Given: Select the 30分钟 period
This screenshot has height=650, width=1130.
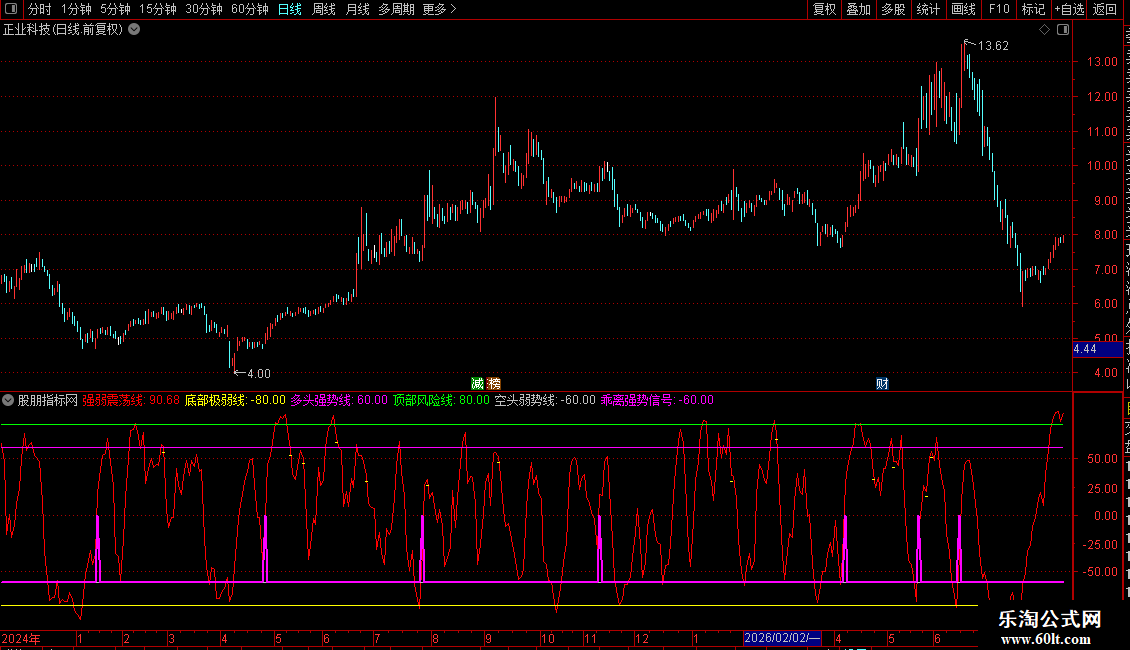Looking at the screenshot, I should point(204,9).
